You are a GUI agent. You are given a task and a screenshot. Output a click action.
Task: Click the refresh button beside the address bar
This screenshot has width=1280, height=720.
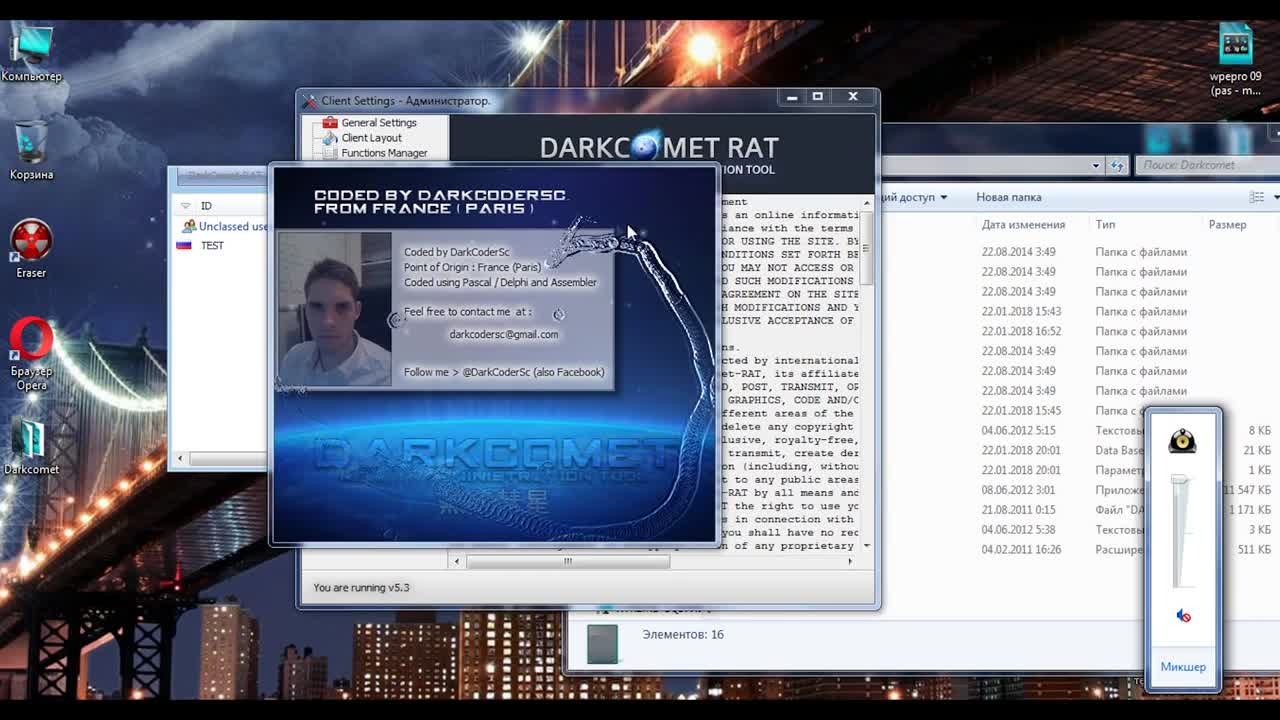click(1117, 165)
